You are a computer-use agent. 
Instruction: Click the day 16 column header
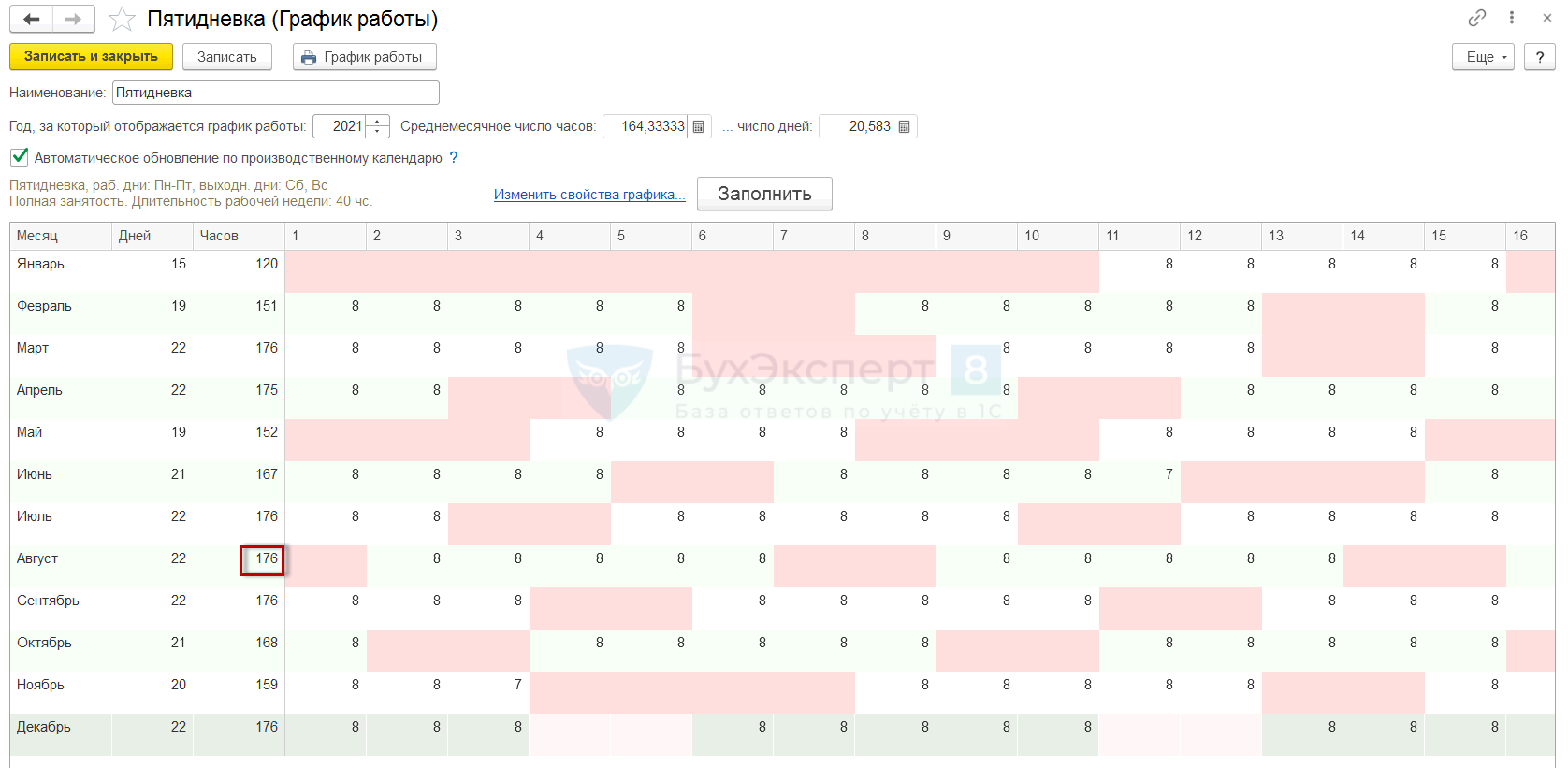pos(1531,236)
